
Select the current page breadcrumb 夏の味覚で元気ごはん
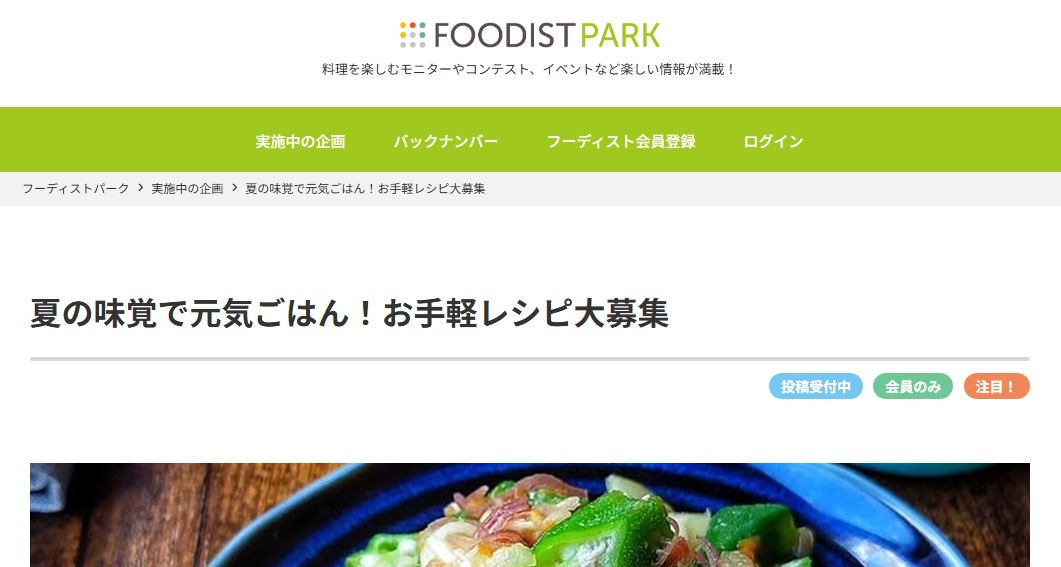[365, 189]
